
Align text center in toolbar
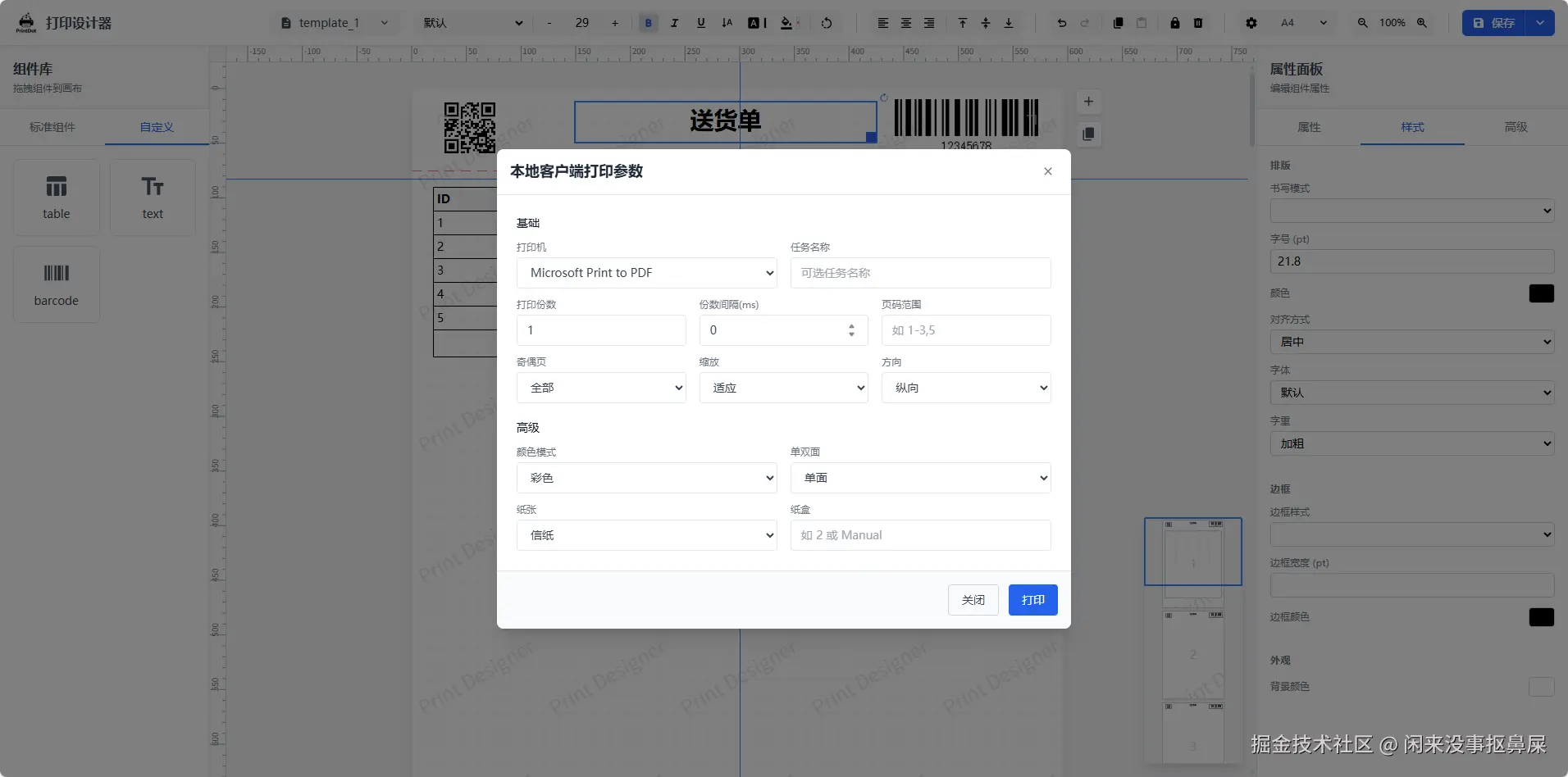coord(906,23)
